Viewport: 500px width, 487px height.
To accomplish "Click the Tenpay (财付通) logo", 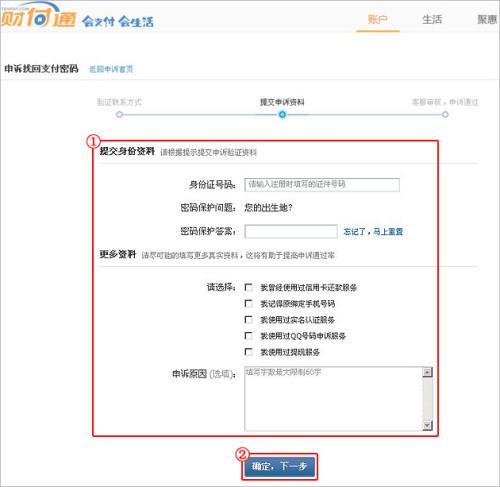I will [x=39, y=15].
